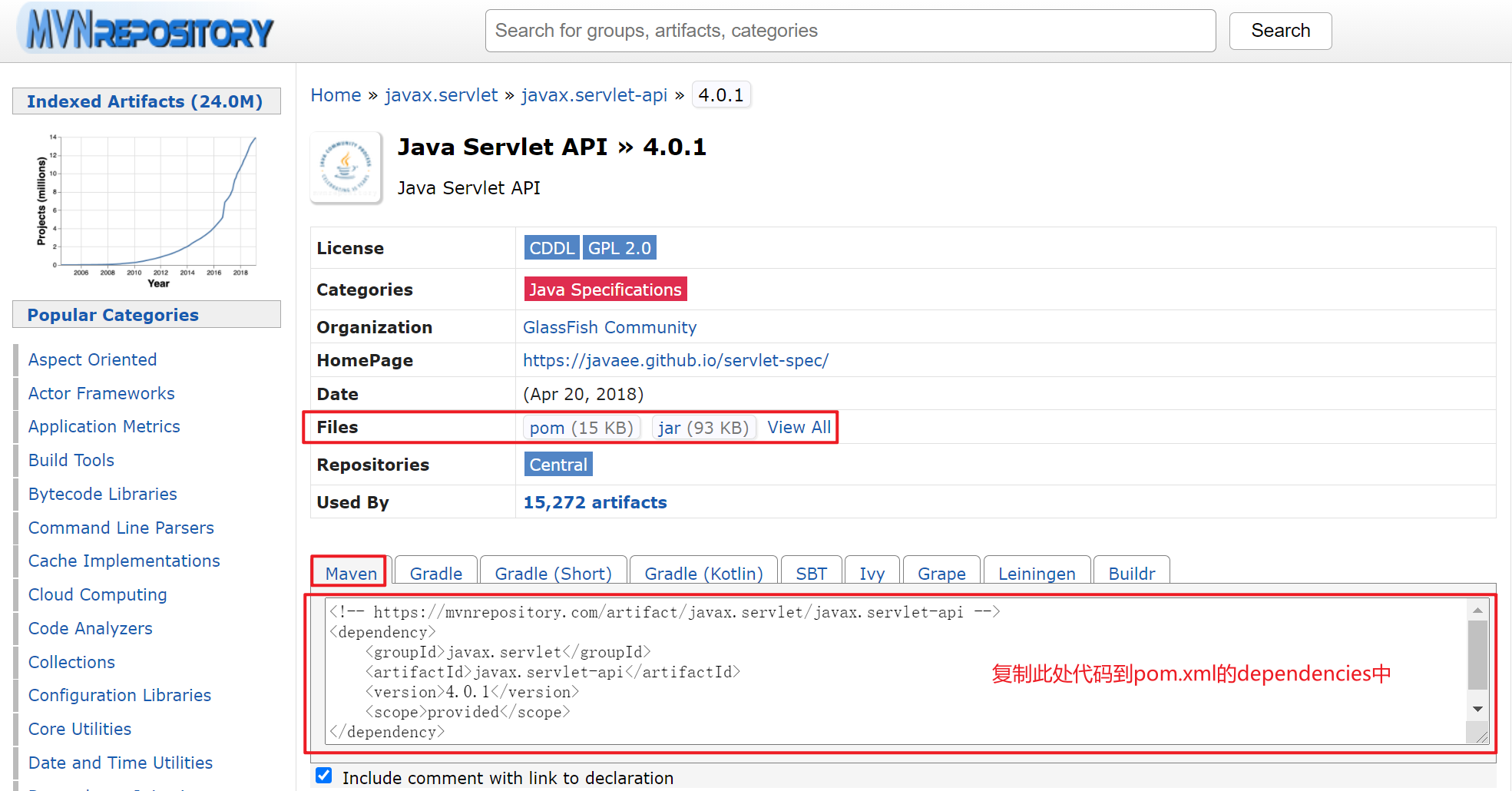Viewport: 1512px width, 791px height.
Task: Click the Popular Categories heading
Action: point(113,315)
